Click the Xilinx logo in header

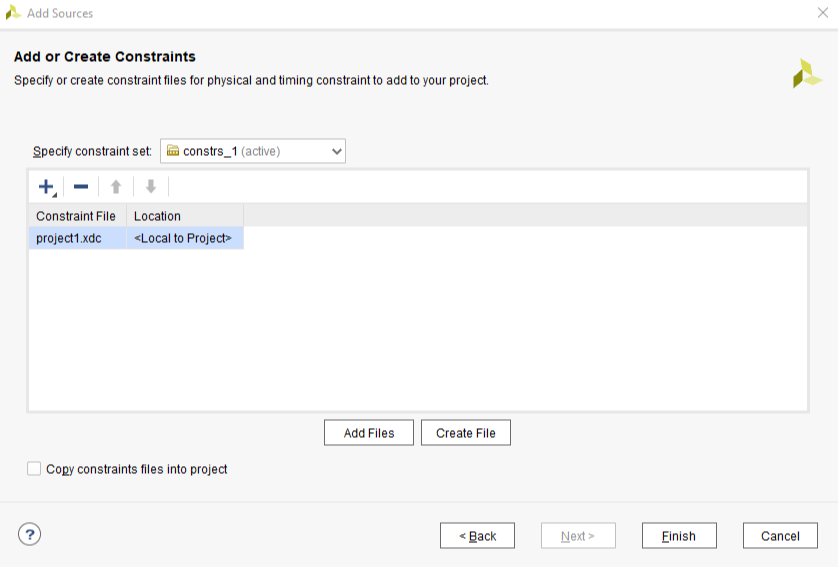(x=806, y=73)
